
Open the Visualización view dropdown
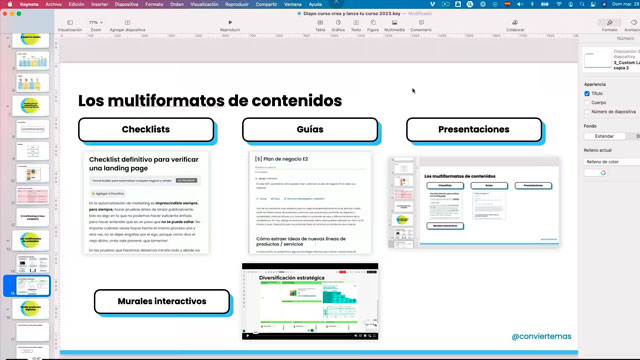coord(70,23)
